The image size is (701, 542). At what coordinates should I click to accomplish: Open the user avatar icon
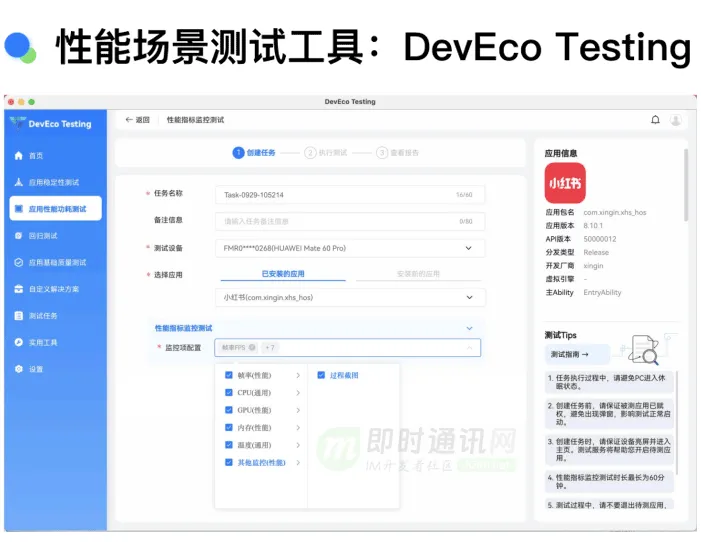point(676,120)
